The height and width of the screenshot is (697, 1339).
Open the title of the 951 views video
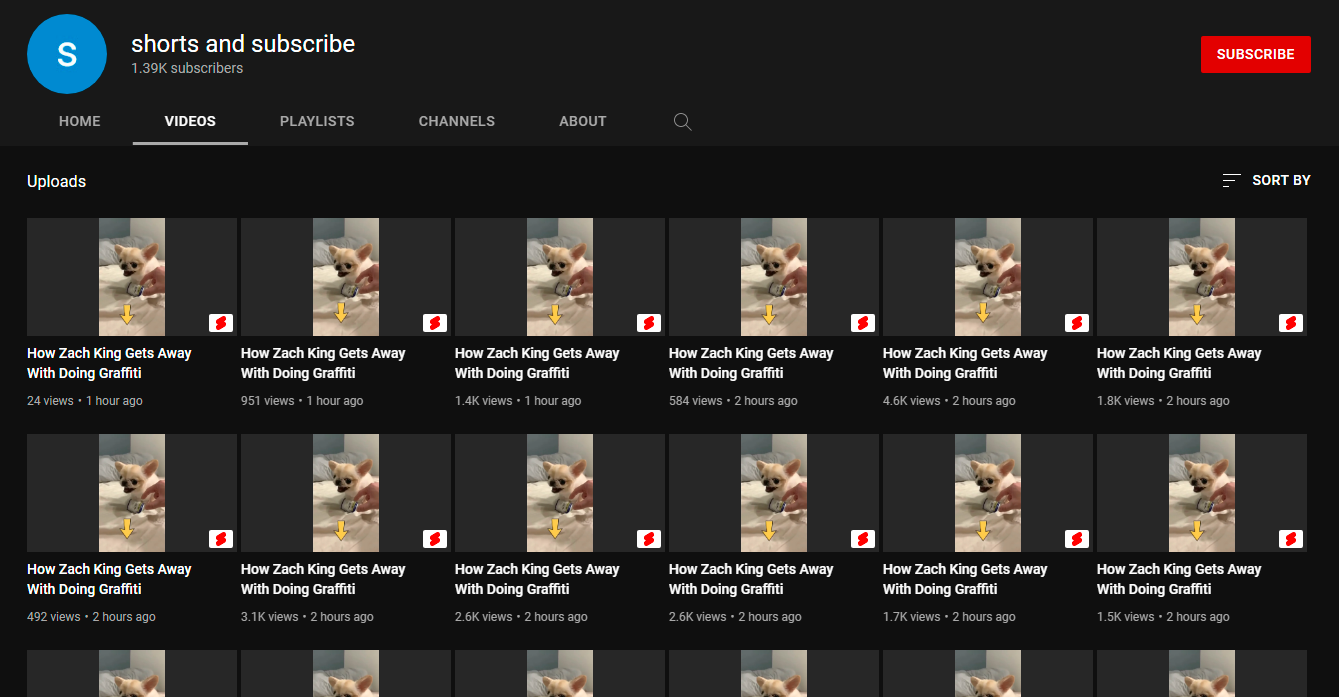click(323, 363)
